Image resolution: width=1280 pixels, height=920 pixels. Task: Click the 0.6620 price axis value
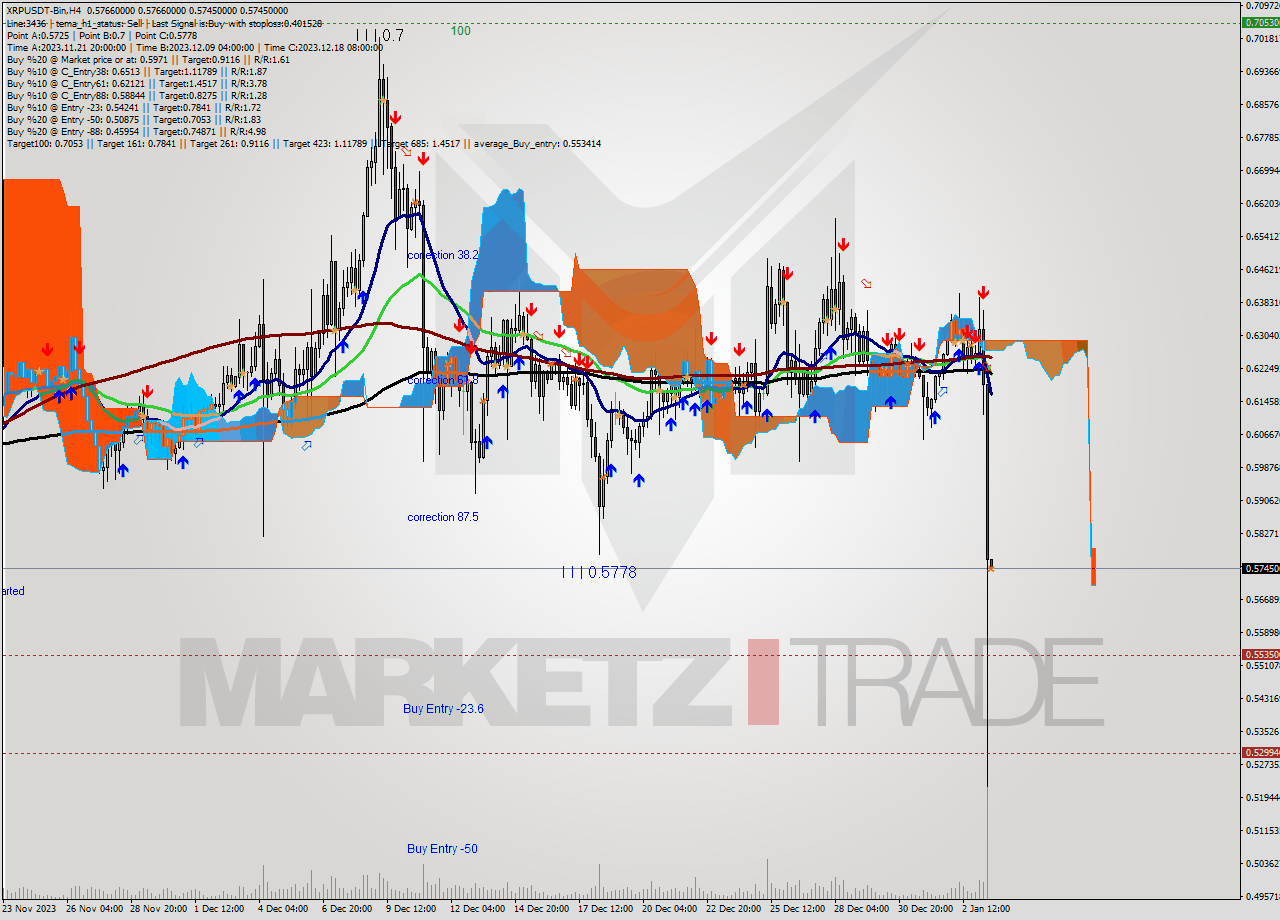(x=1263, y=203)
